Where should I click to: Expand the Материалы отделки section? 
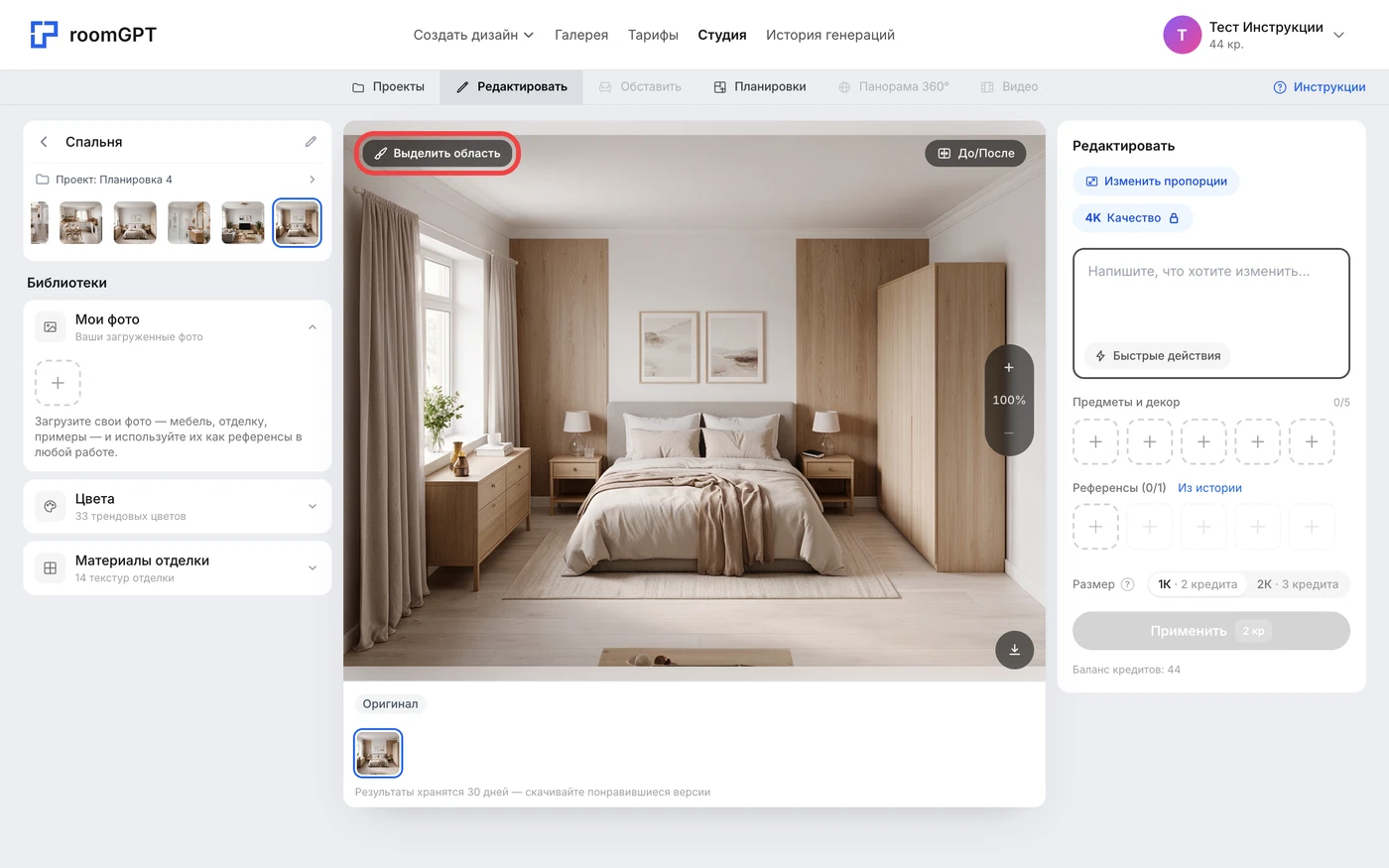click(x=313, y=568)
